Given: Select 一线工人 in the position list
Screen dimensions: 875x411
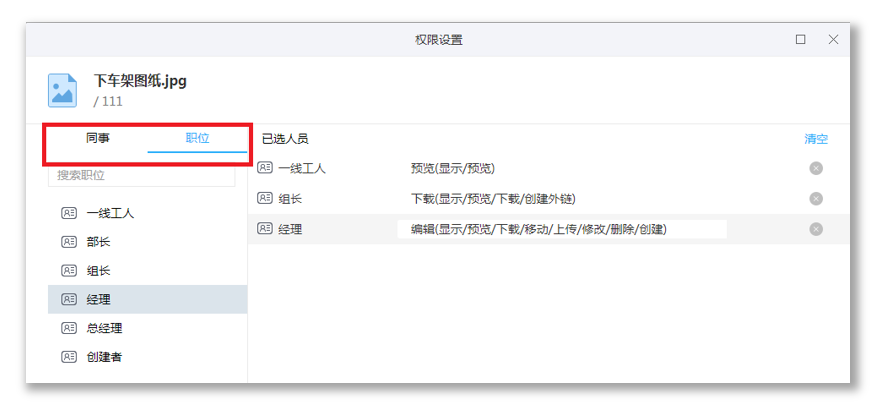Looking at the screenshot, I should [x=148, y=213].
